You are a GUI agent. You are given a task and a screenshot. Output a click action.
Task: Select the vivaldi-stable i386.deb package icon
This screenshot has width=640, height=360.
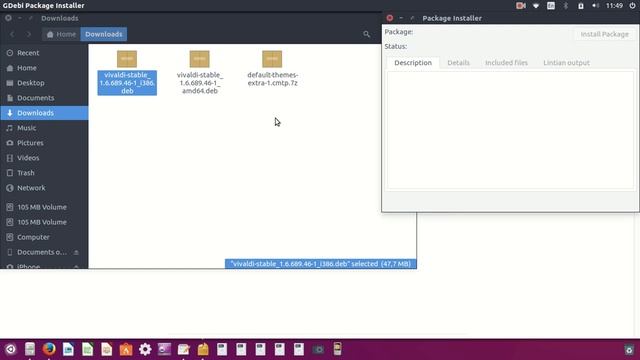(127, 59)
